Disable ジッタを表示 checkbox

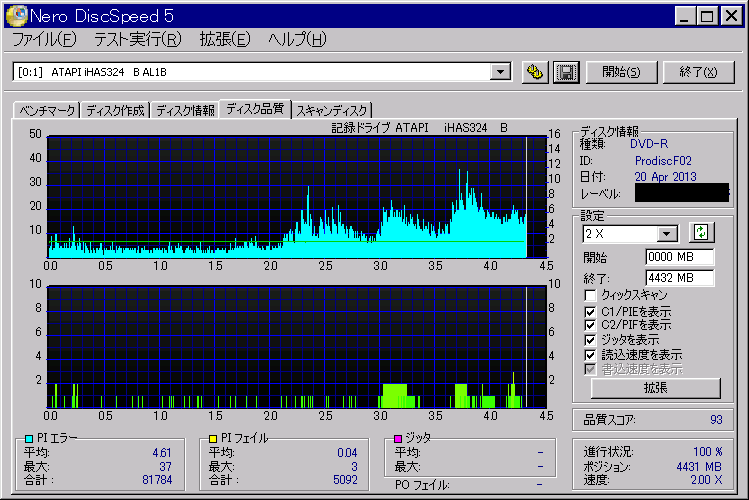[590, 340]
